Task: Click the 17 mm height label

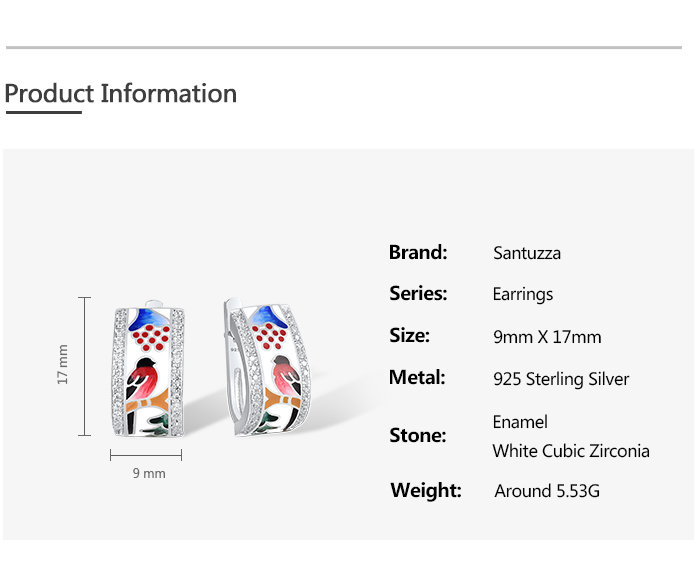Action: tap(63, 365)
